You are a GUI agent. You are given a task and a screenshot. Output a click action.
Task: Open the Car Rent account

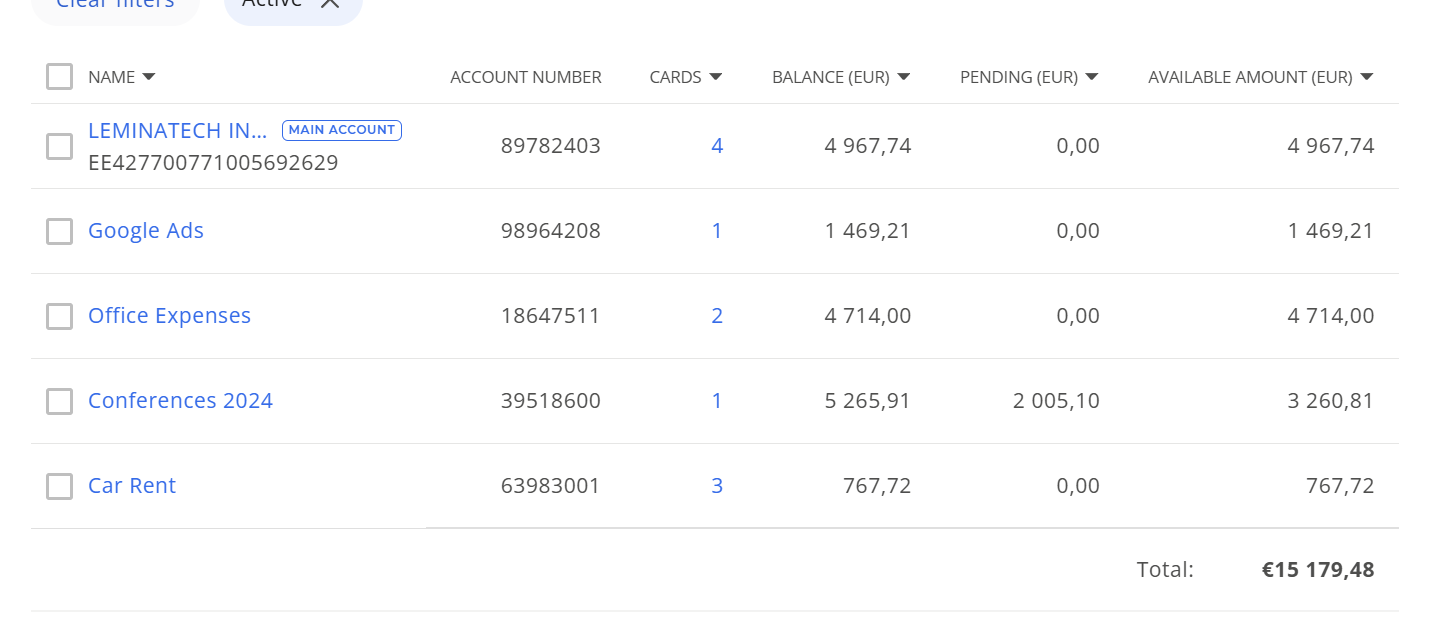132,486
